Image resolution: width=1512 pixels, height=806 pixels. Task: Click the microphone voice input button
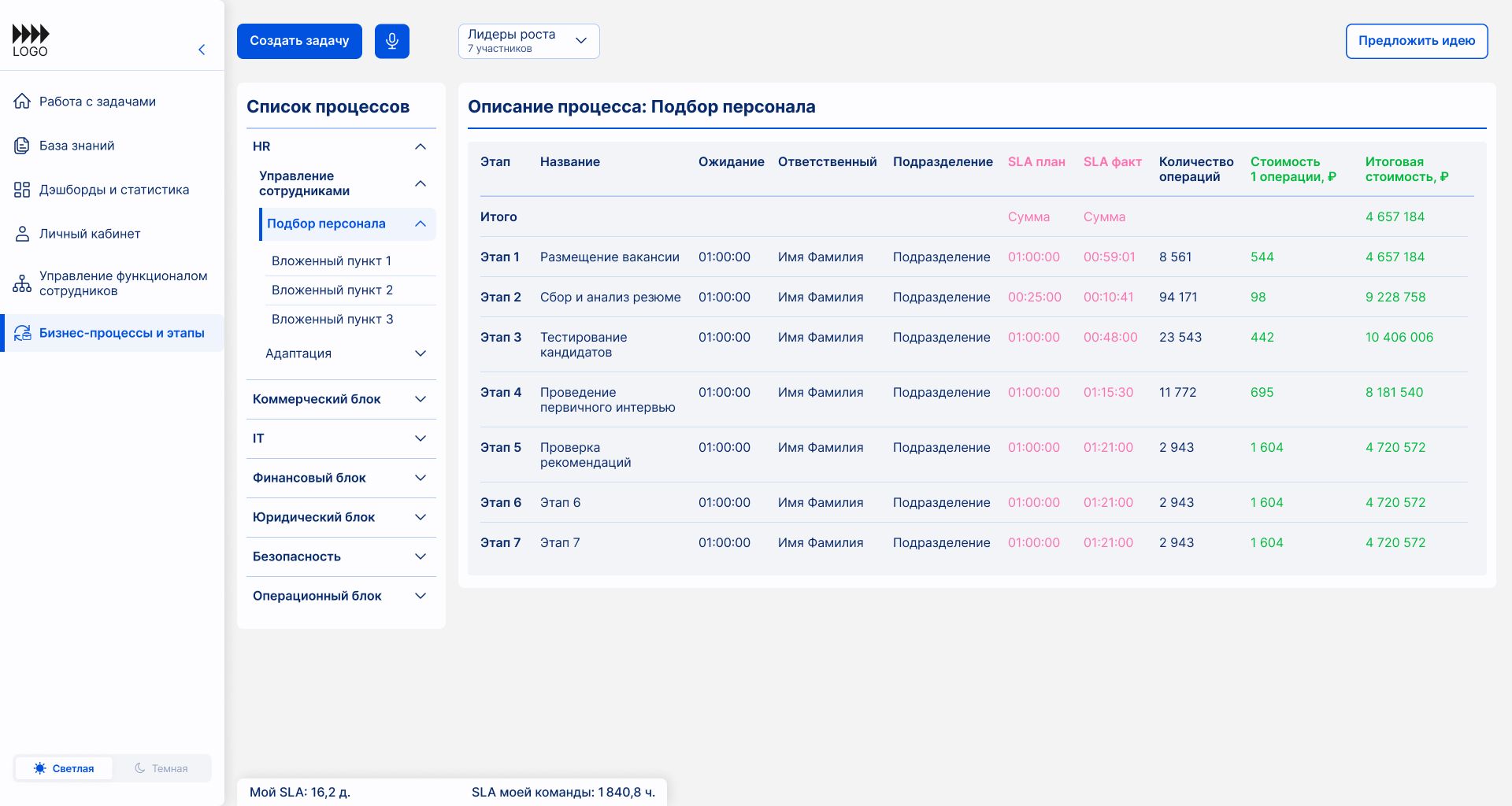click(x=391, y=41)
